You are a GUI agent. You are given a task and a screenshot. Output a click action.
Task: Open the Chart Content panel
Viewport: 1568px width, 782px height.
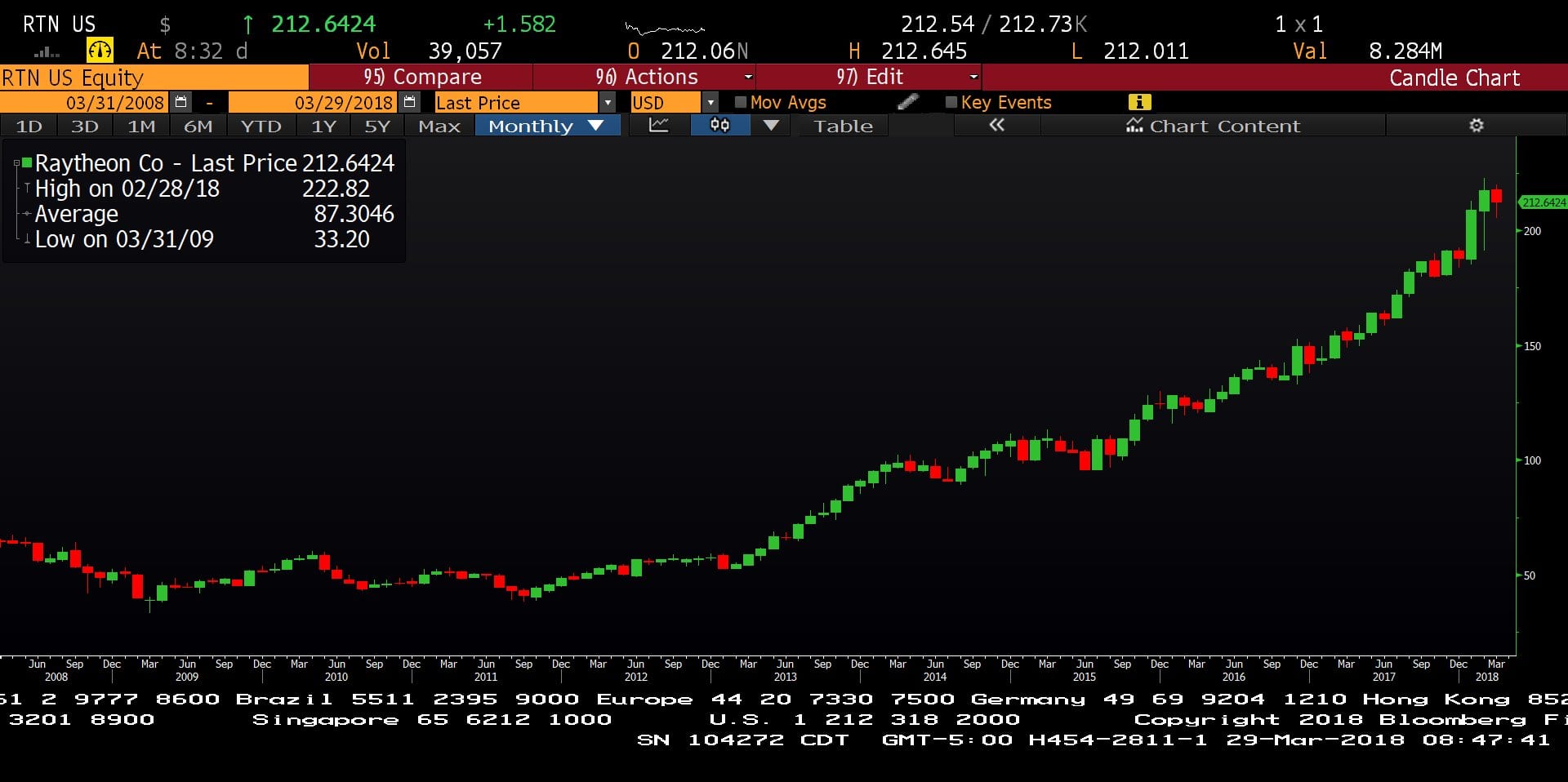[x=1214, y=126]
